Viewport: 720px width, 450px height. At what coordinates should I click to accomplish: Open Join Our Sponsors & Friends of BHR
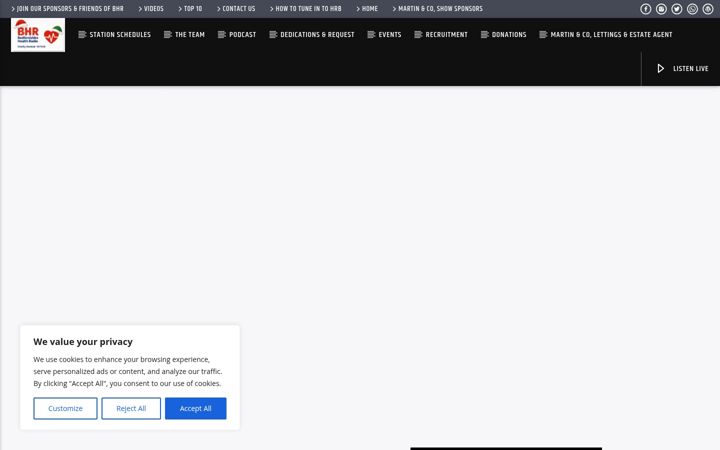click(x=68, y=9)
